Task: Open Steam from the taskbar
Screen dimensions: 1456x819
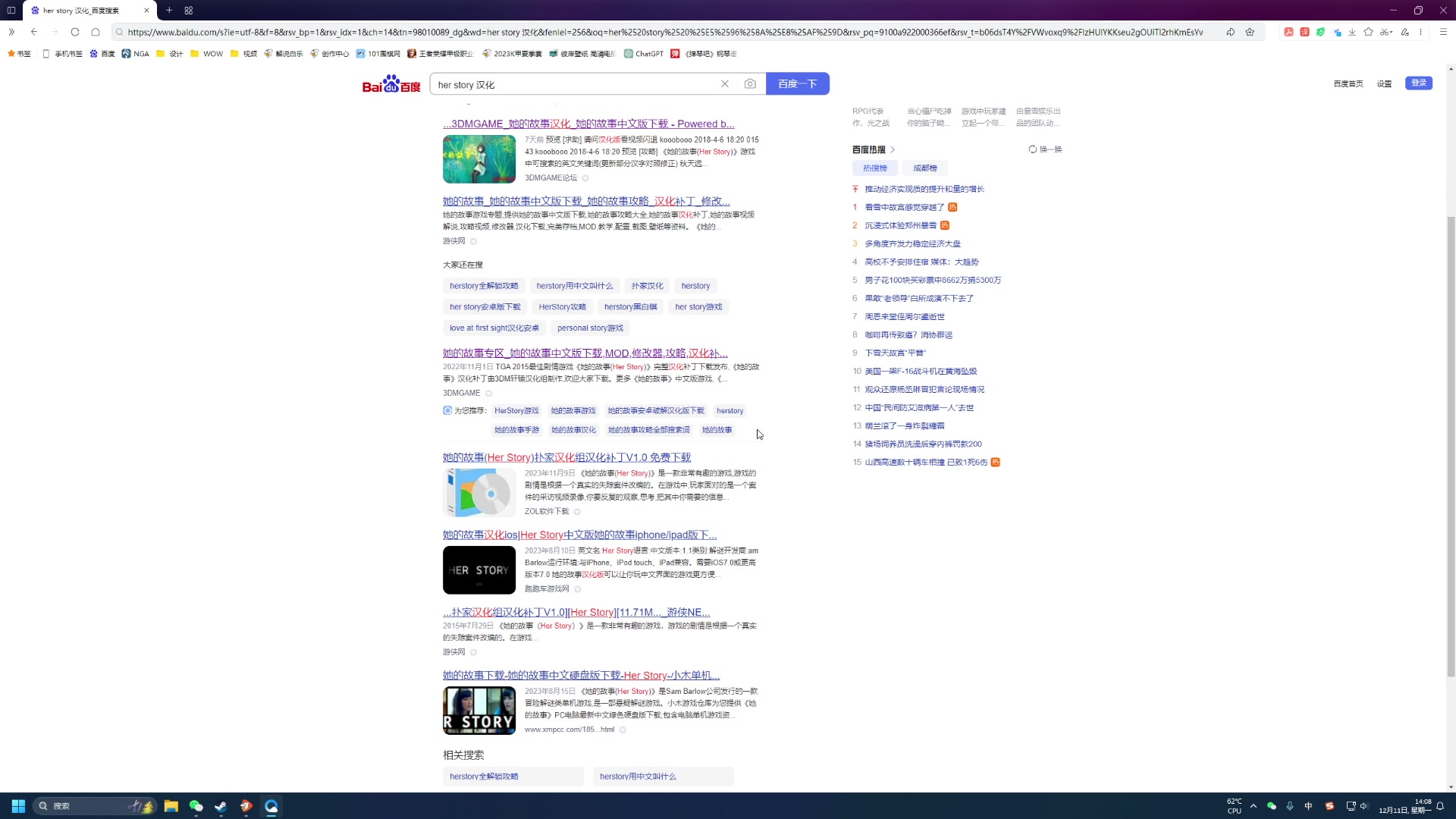Action: click(221, 806)
